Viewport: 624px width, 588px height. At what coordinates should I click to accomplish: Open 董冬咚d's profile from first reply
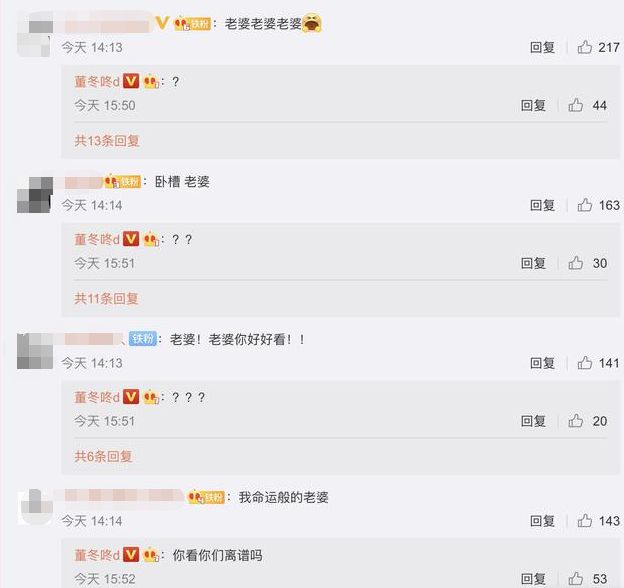click(97, 82)
